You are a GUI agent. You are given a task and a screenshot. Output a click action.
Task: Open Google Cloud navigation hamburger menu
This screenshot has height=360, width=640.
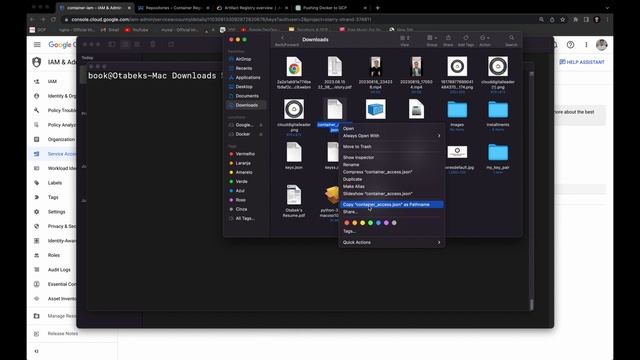(x=37, y=44)
